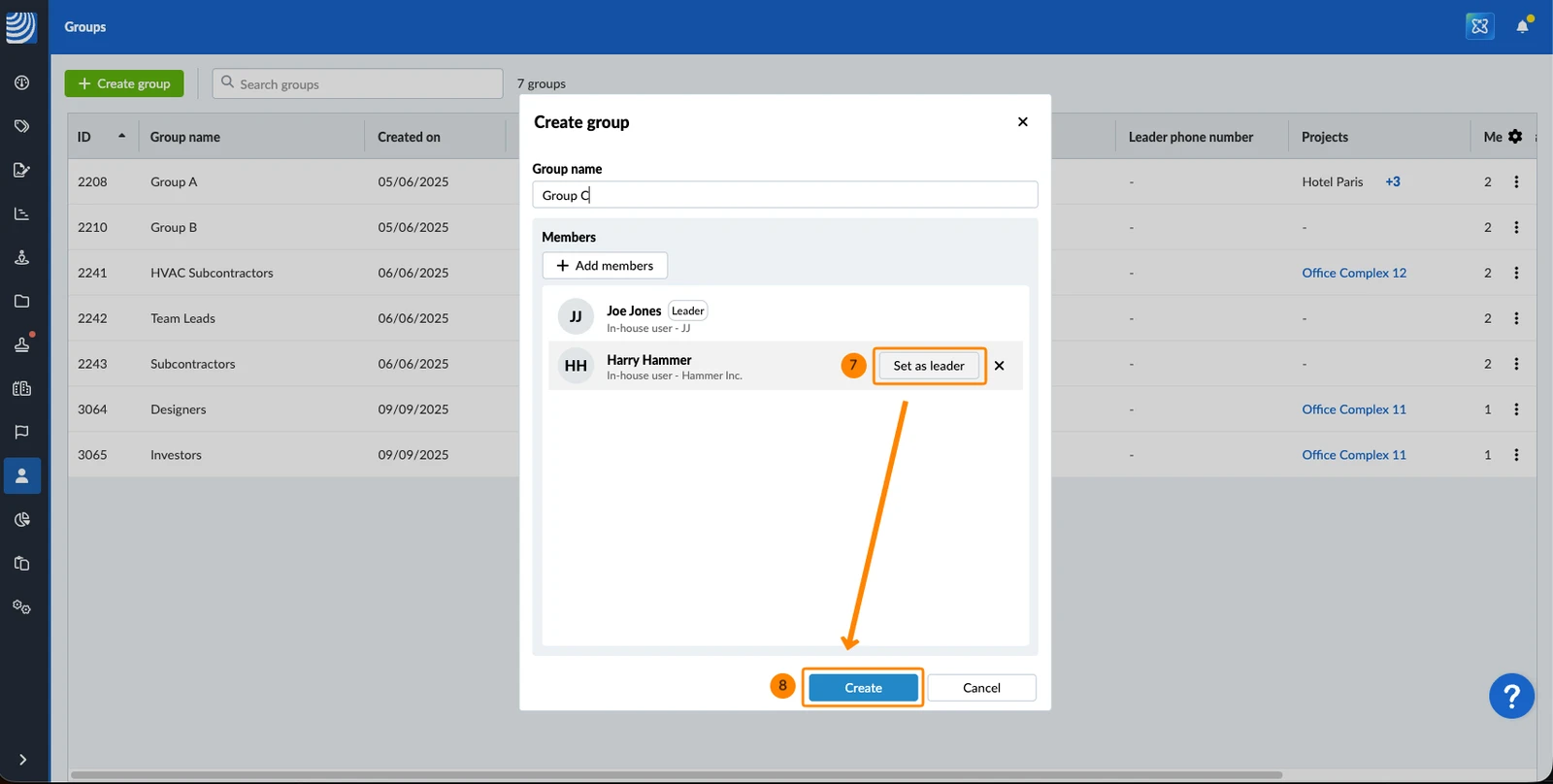Viewport: 1553px width, 784px height.
Task: Open the tag icon in the sidebar
Action: click(x=21, y=126)
